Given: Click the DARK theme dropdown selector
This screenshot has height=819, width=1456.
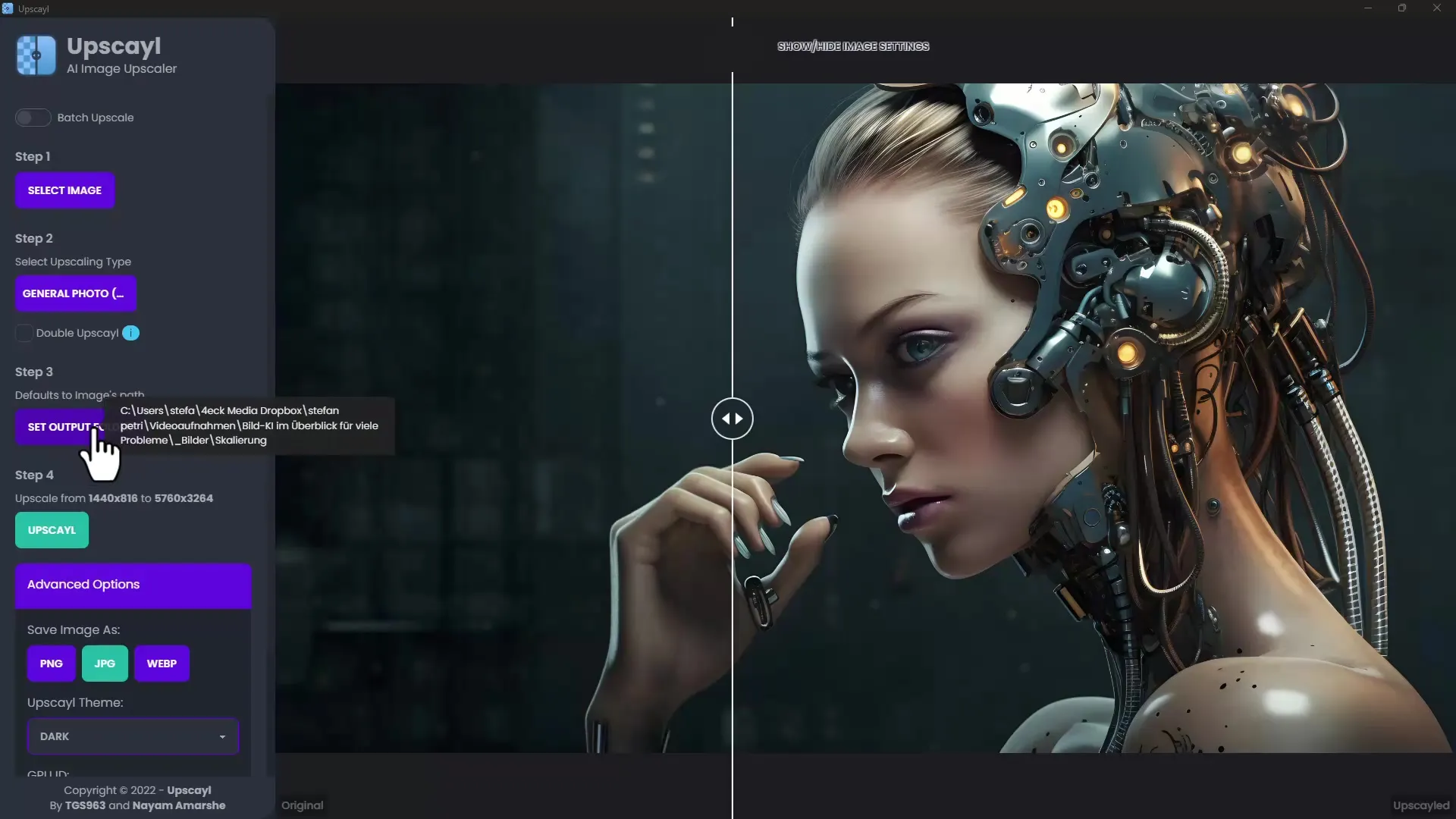Looking at the screenshot, I should coord(133,736).
